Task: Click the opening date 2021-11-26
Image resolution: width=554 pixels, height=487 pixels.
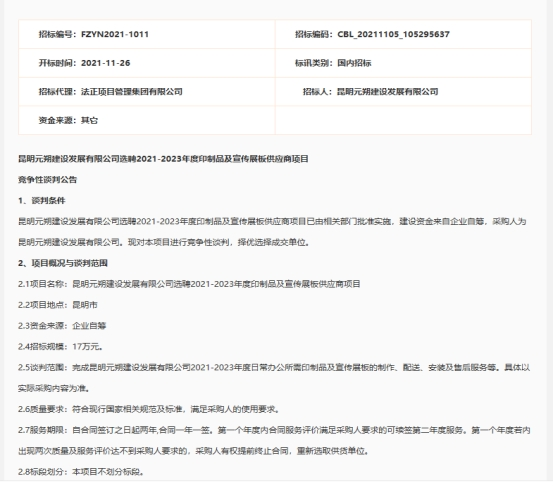Action: (105, 63)
